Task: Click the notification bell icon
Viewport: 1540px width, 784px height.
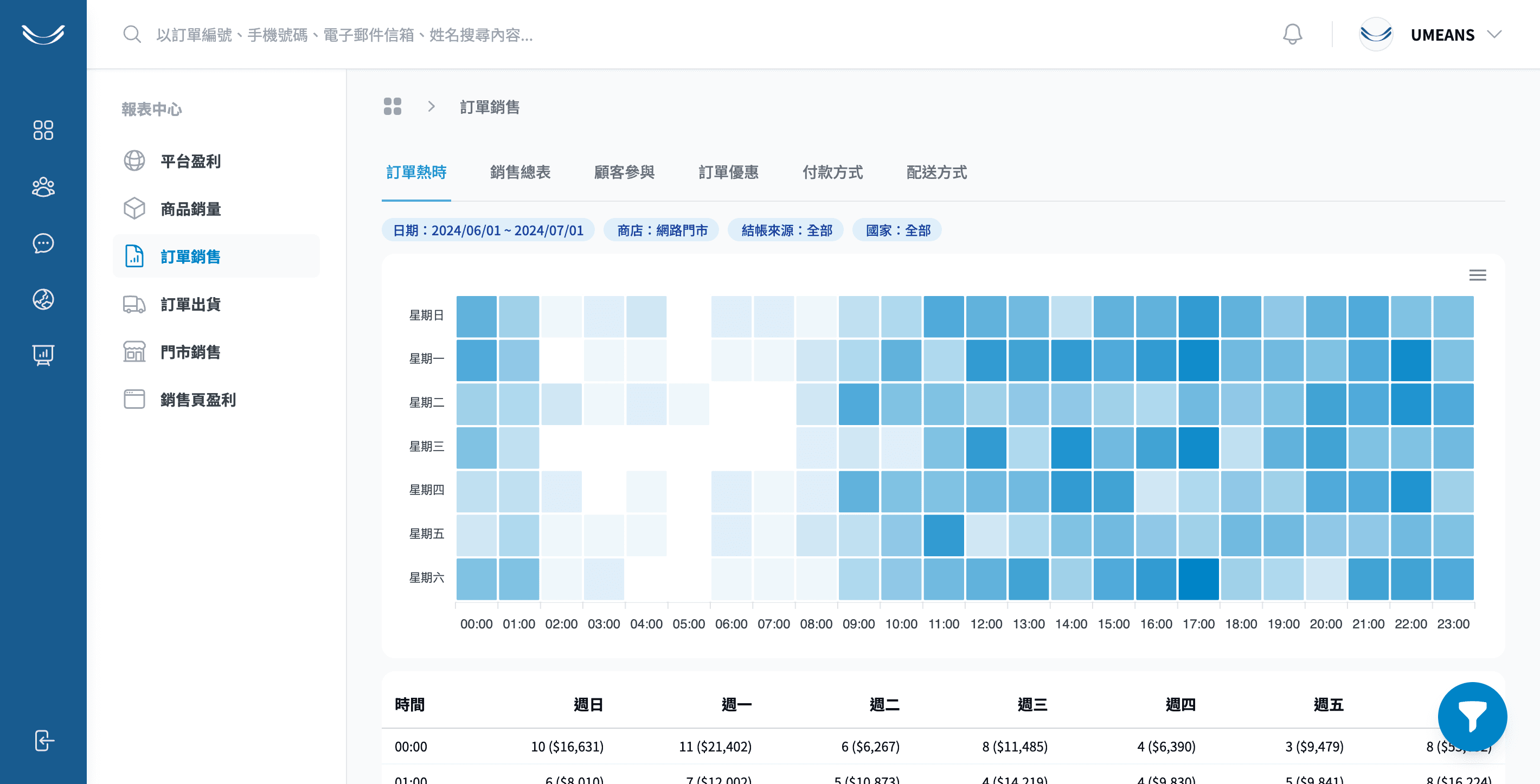Action: tap(1292, 34)
